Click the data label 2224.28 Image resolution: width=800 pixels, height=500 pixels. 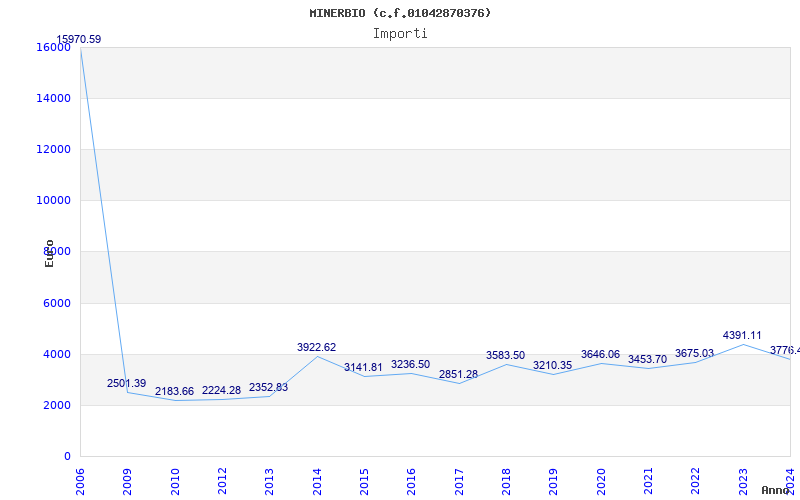(221, 390)
